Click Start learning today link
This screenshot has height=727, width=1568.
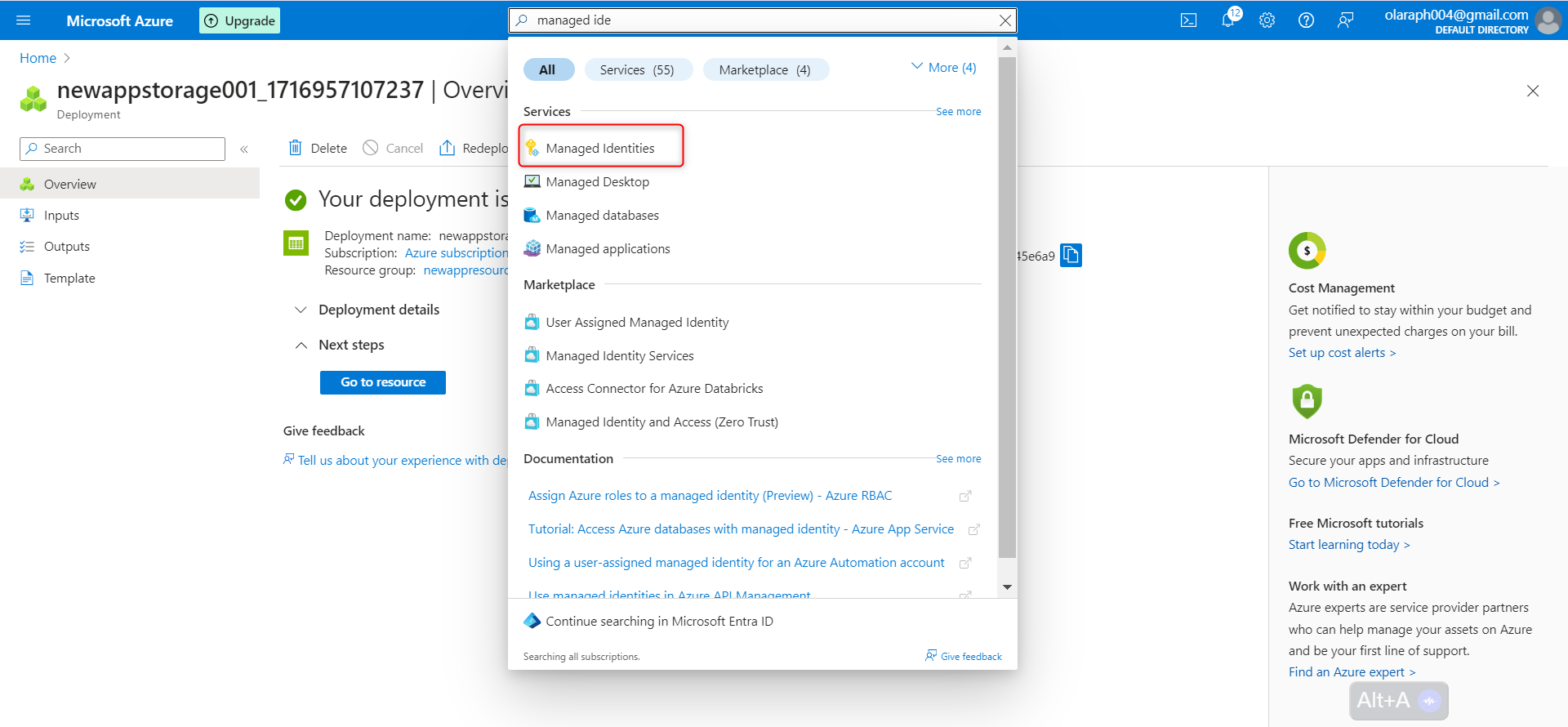click(1349, 545)
